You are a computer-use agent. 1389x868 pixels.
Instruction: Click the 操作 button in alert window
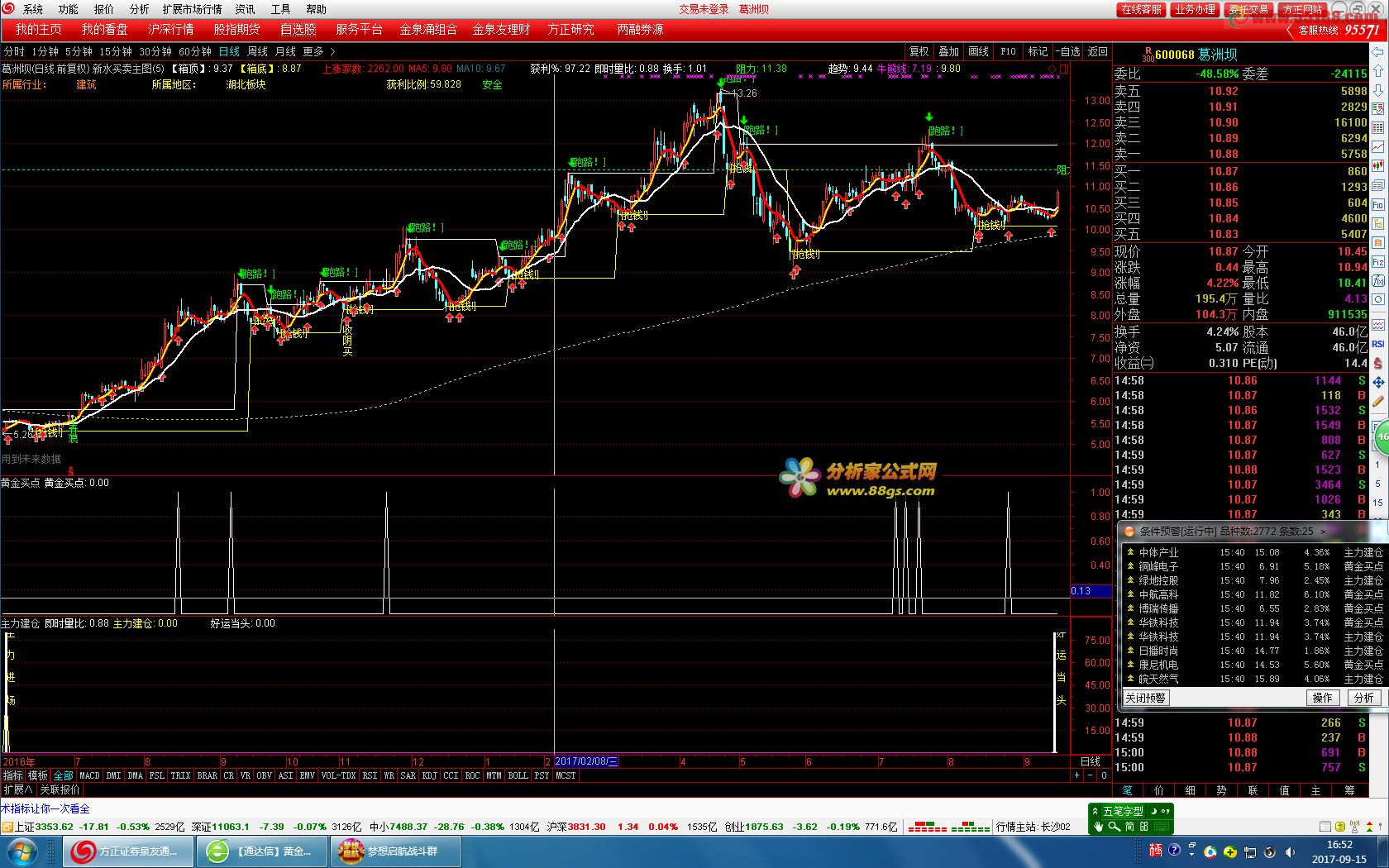1323,698
